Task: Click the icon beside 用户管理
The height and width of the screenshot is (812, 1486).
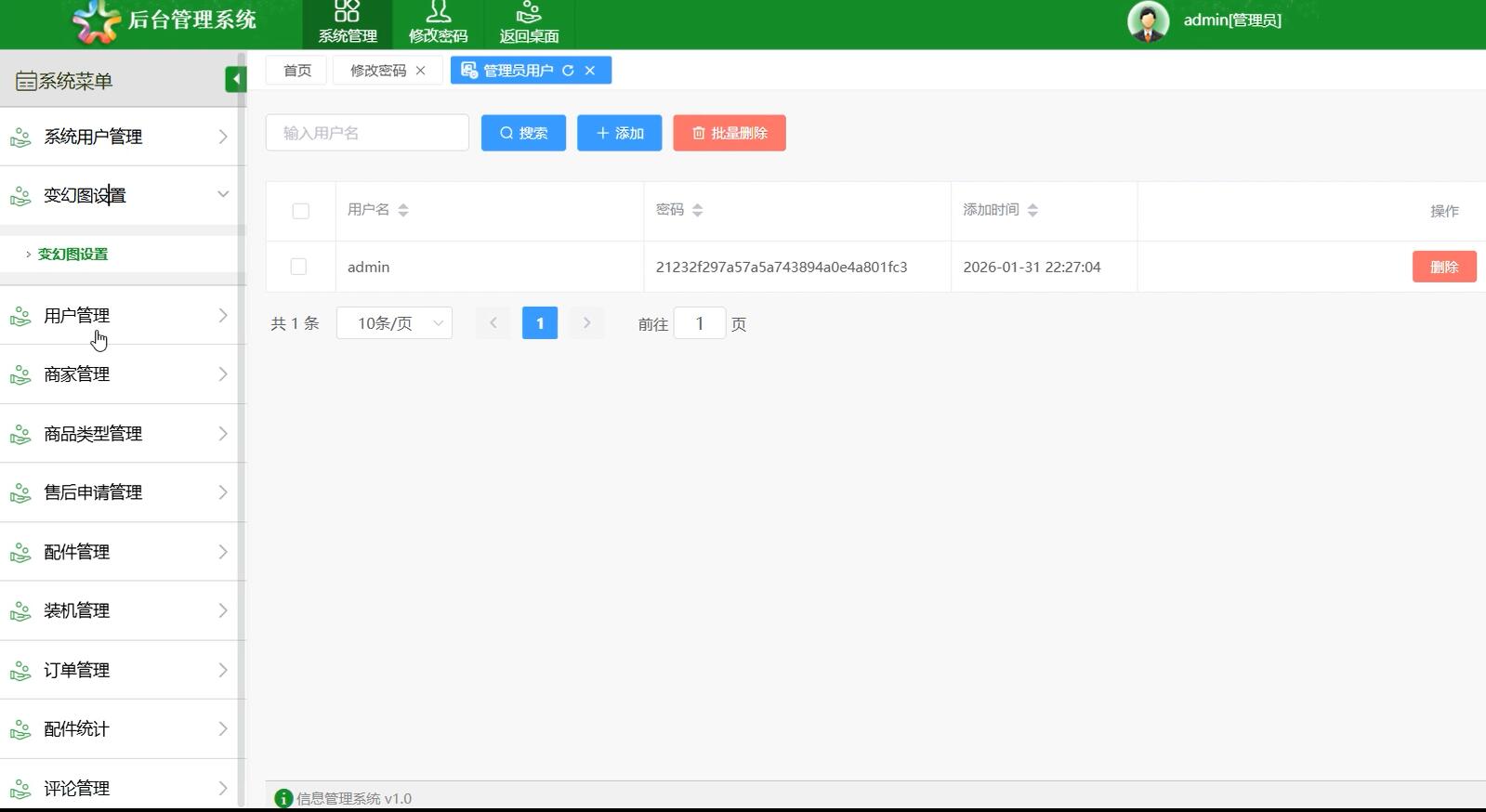Action: click(x=20, y=317)
